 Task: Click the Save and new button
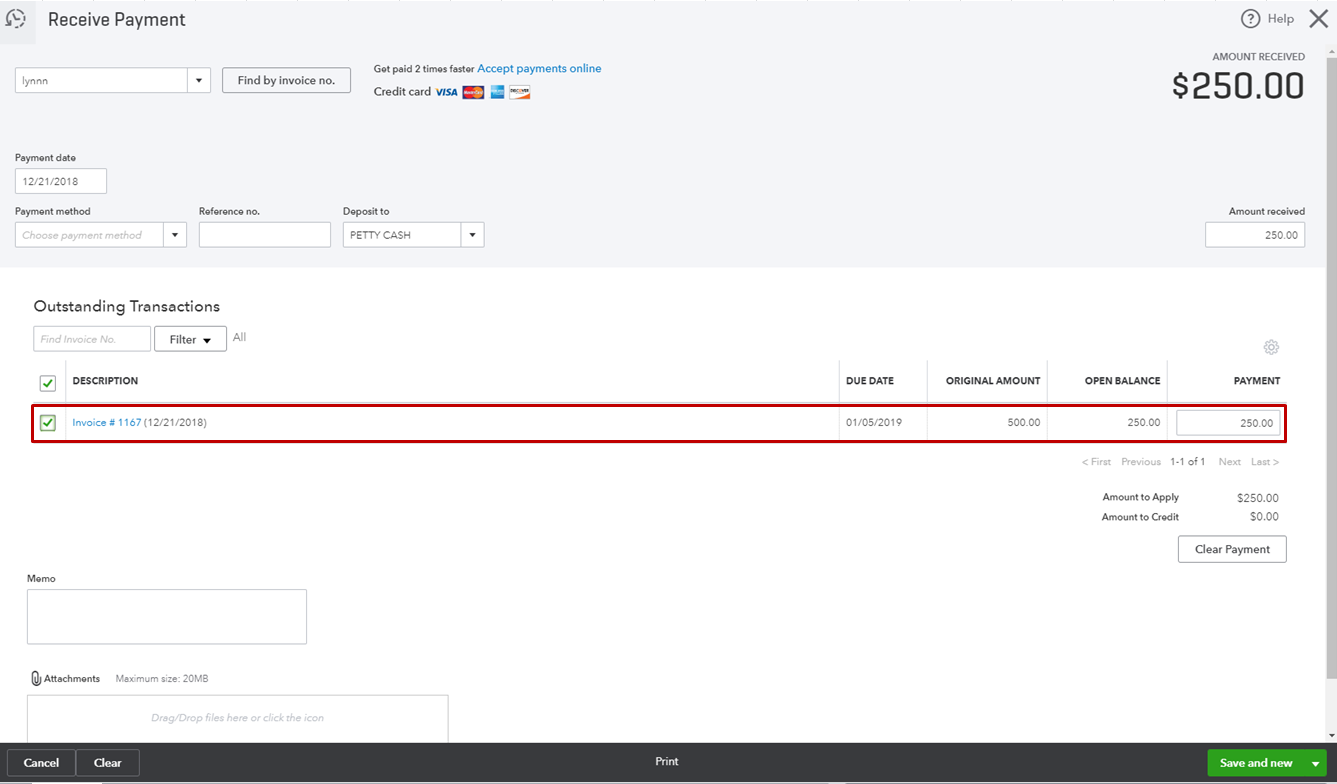click(x=1256, y=763)
